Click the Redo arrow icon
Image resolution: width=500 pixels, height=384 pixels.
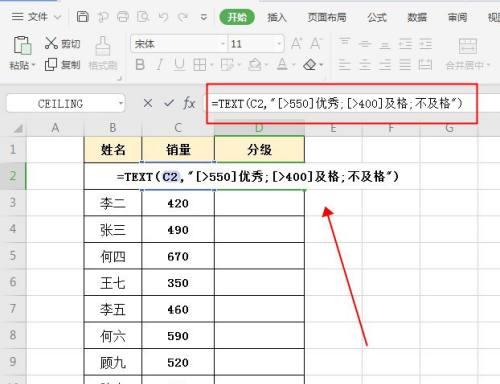click(x=183, y=17)
